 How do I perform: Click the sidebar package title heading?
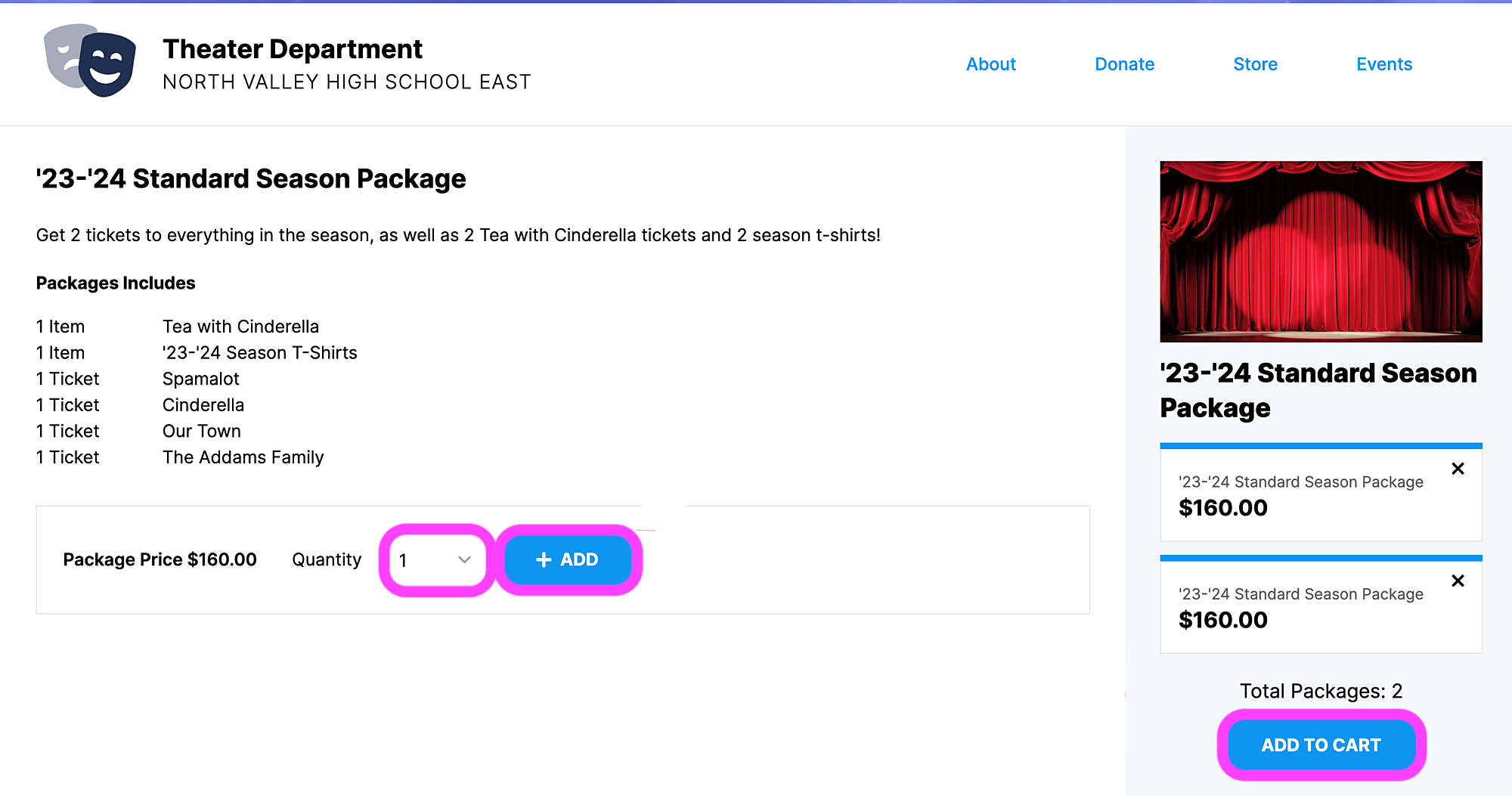(x=1318, y=390)
